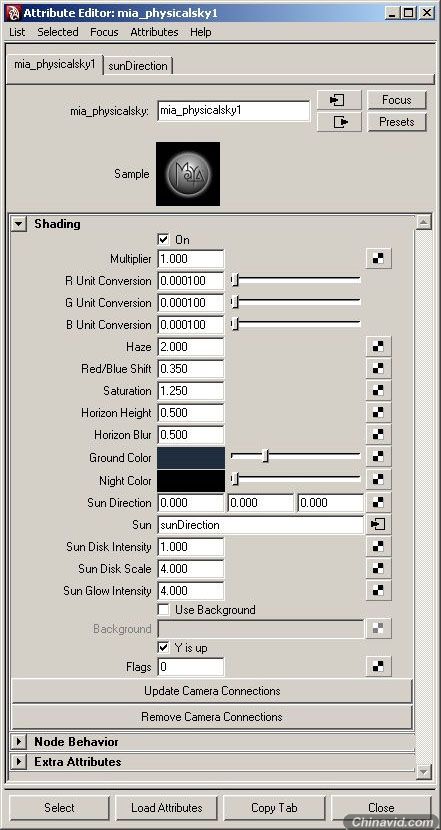Uncheck the On checkbox under Shading
Image resolution: width=441 pixels, height=830 pixels.
(x=164, y=240)
